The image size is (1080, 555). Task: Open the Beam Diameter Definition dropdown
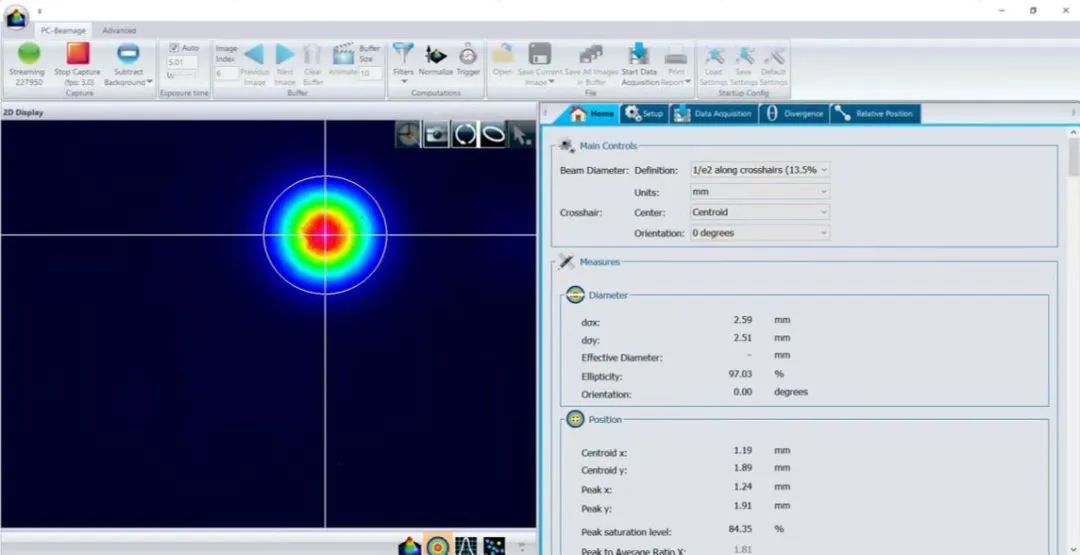(x=760, y=170)
